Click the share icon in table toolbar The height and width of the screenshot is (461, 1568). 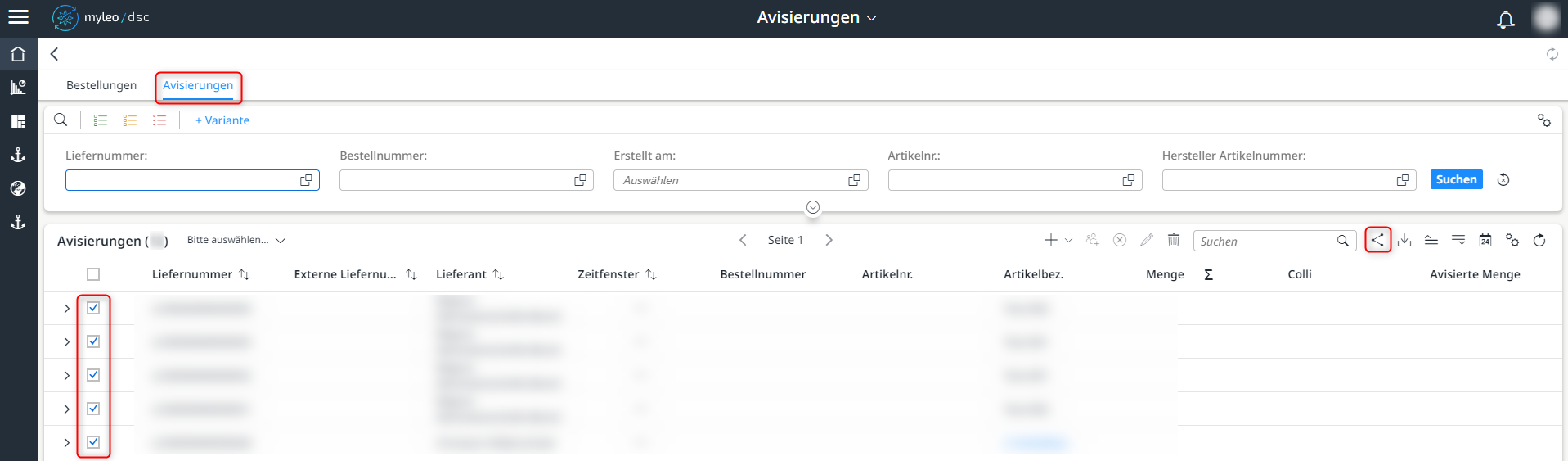1377,240
